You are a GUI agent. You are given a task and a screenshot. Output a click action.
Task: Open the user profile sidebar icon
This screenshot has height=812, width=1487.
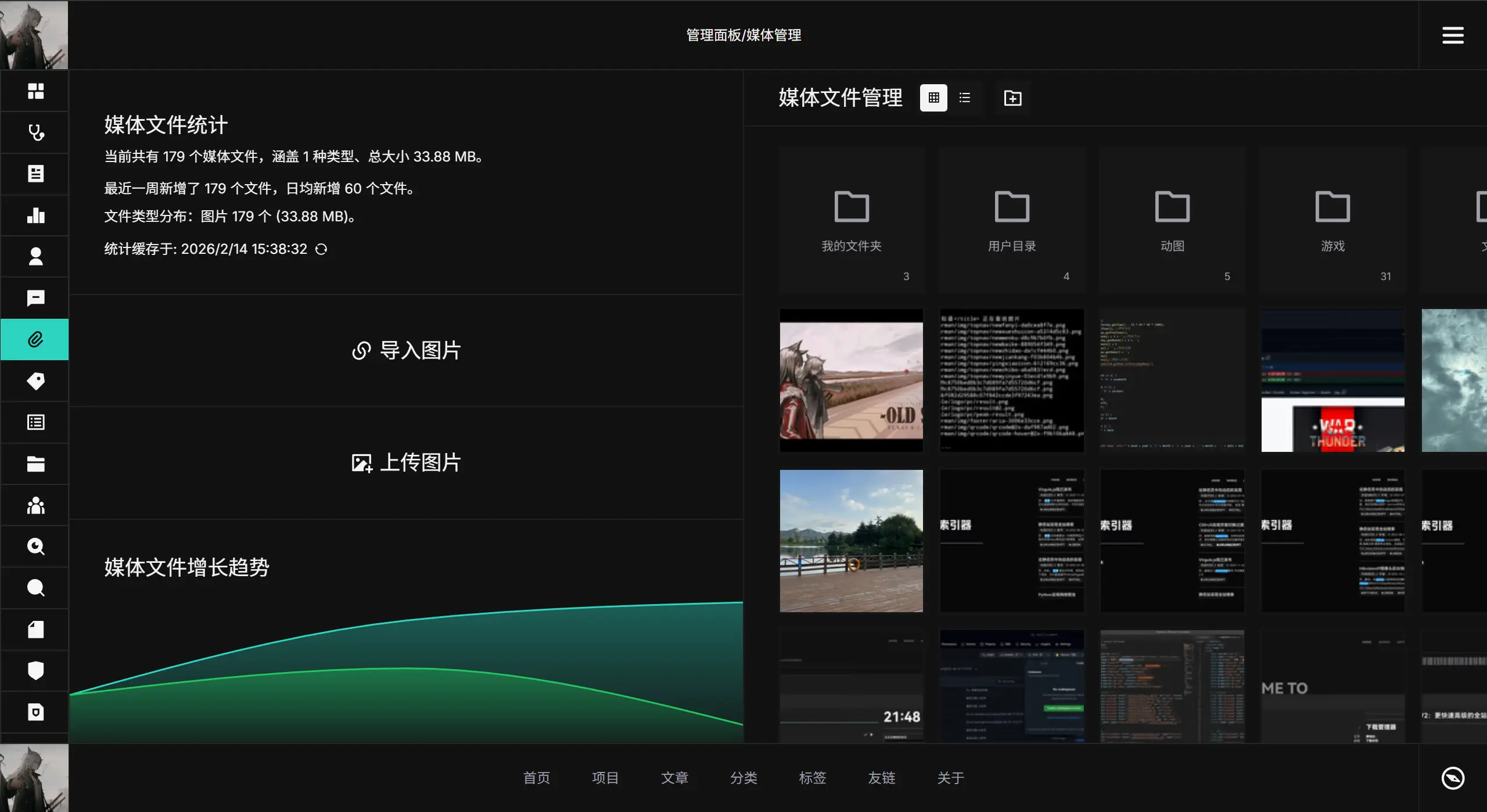(35, 257)
